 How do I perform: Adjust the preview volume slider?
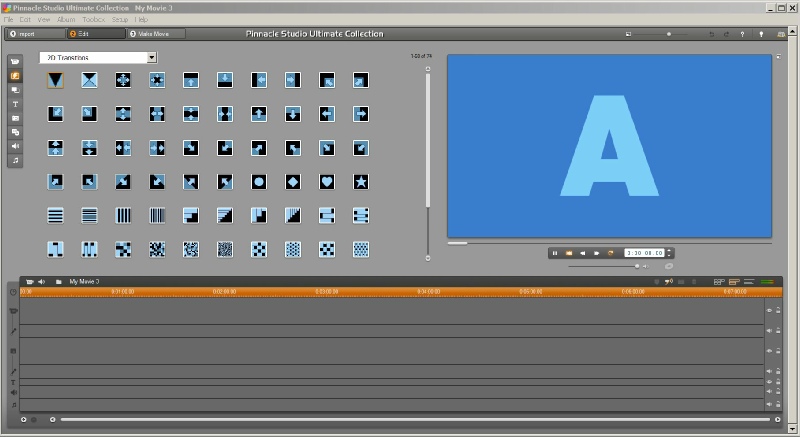coord(636,266)
